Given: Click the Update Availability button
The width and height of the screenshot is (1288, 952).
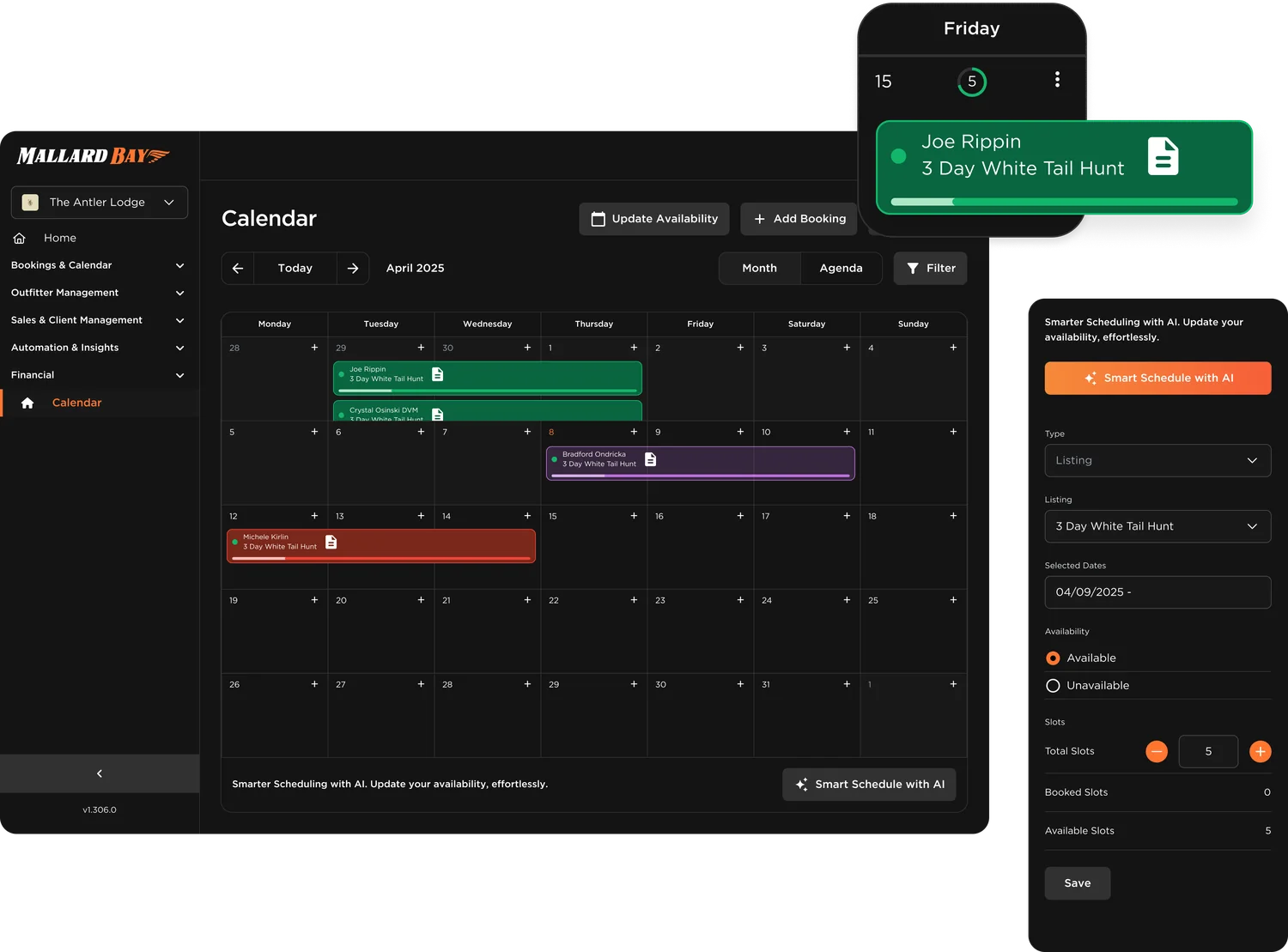Looking at the screenshot, I should coord(654,219).
